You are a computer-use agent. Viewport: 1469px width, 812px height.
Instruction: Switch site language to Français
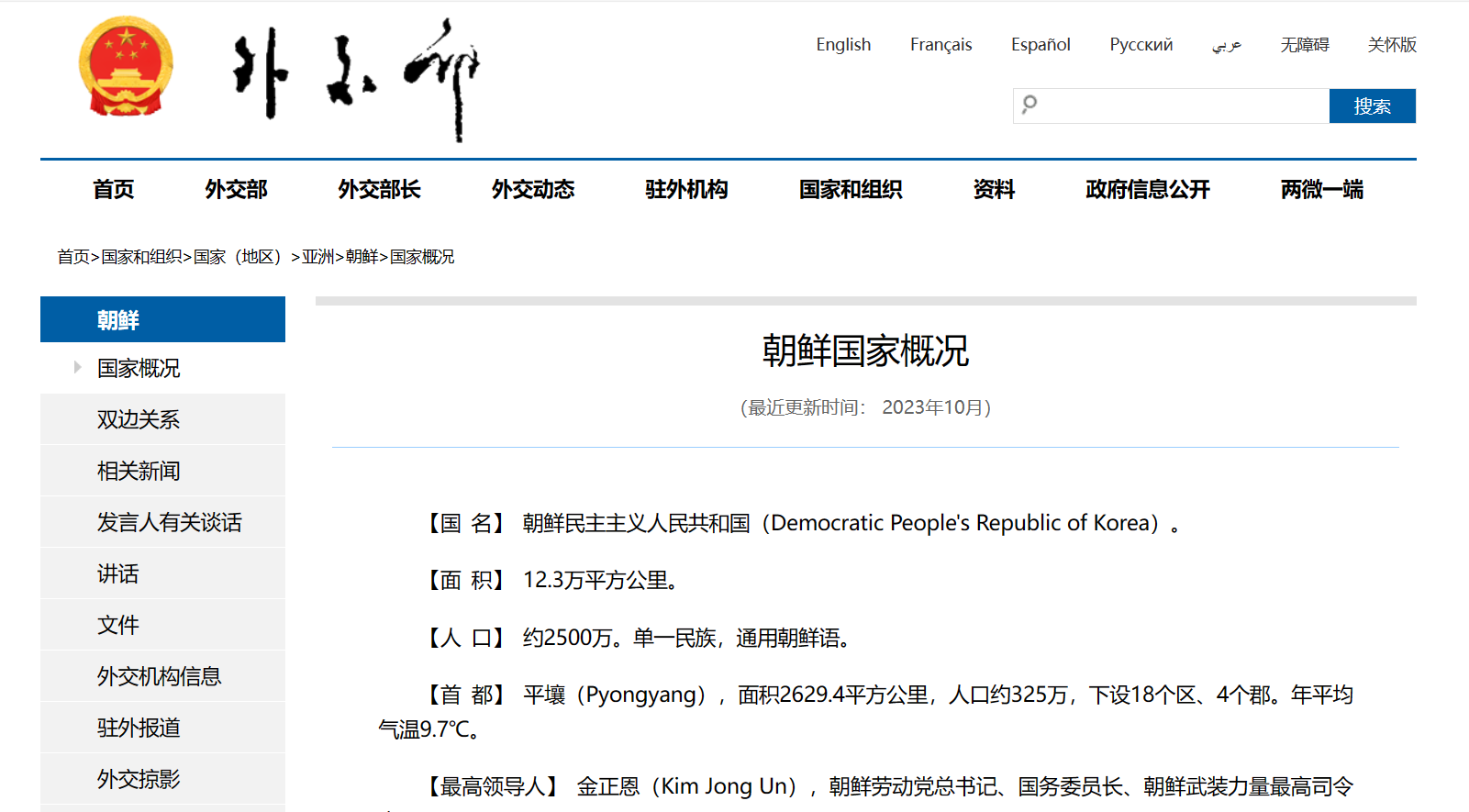coord(940,45)
